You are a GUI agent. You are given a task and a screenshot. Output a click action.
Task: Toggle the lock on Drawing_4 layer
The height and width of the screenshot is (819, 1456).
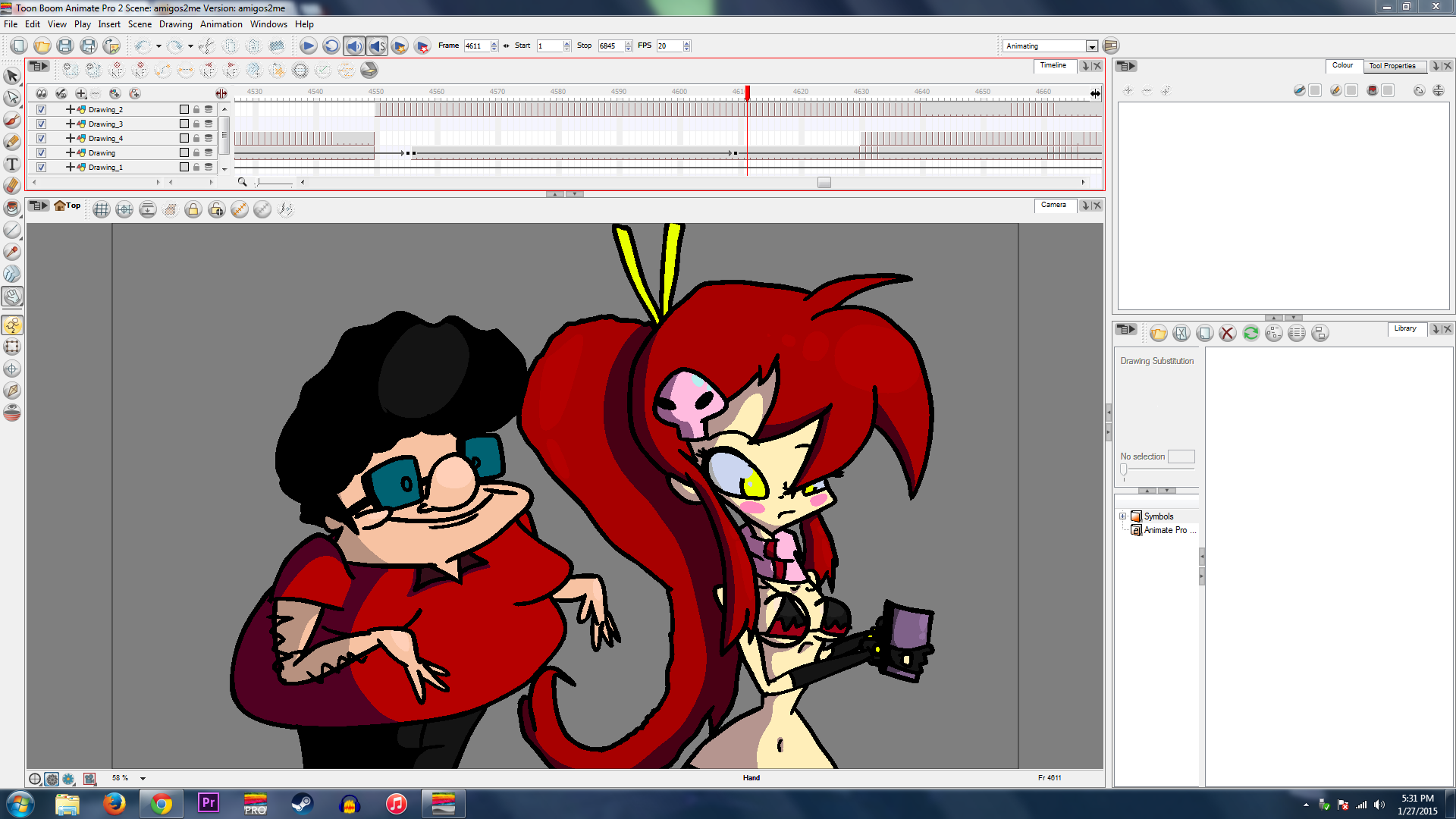(x=196, y=138)
